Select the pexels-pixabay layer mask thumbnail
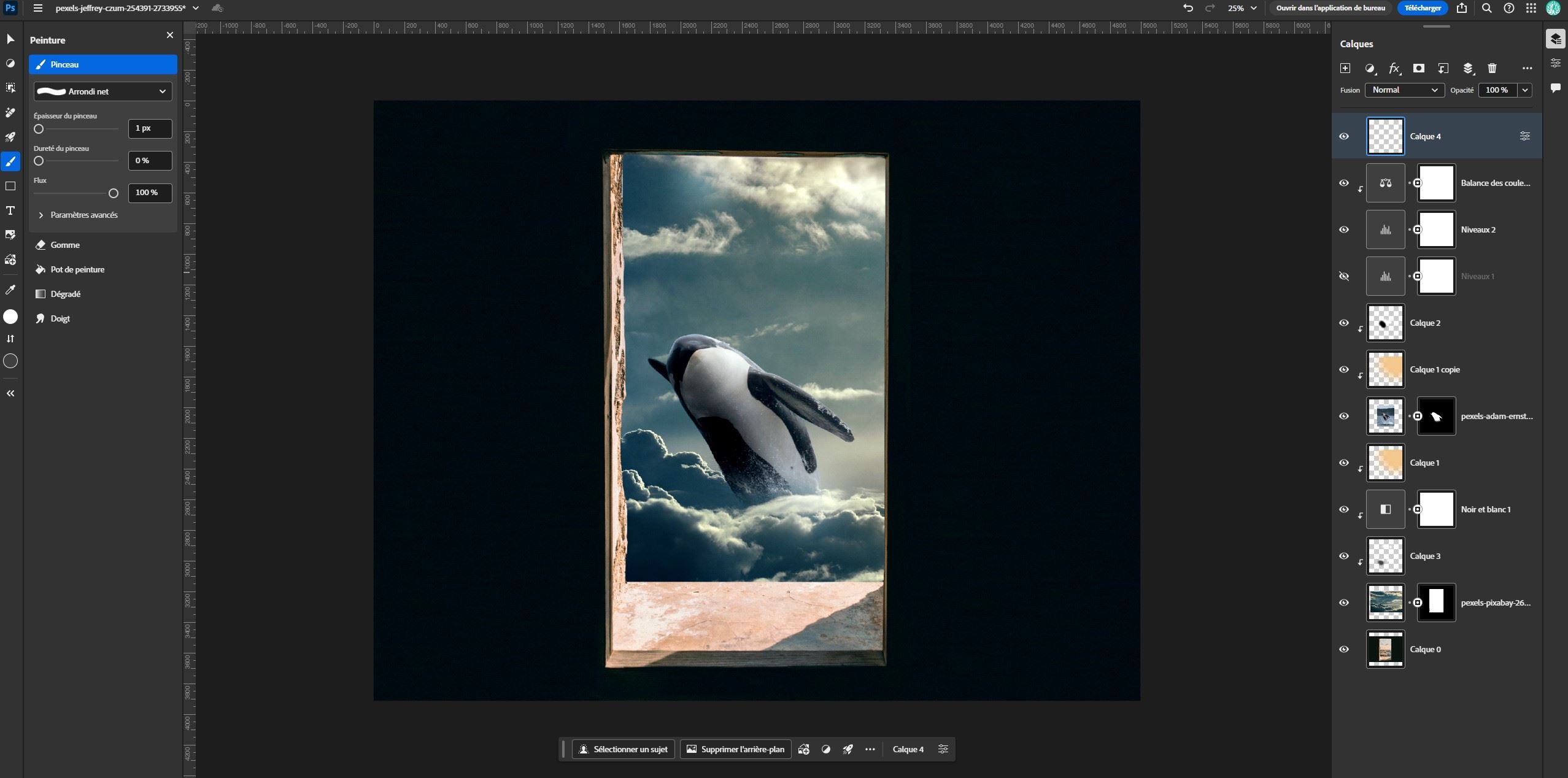The image size is (1568, 778). [x=1436, y=603]
